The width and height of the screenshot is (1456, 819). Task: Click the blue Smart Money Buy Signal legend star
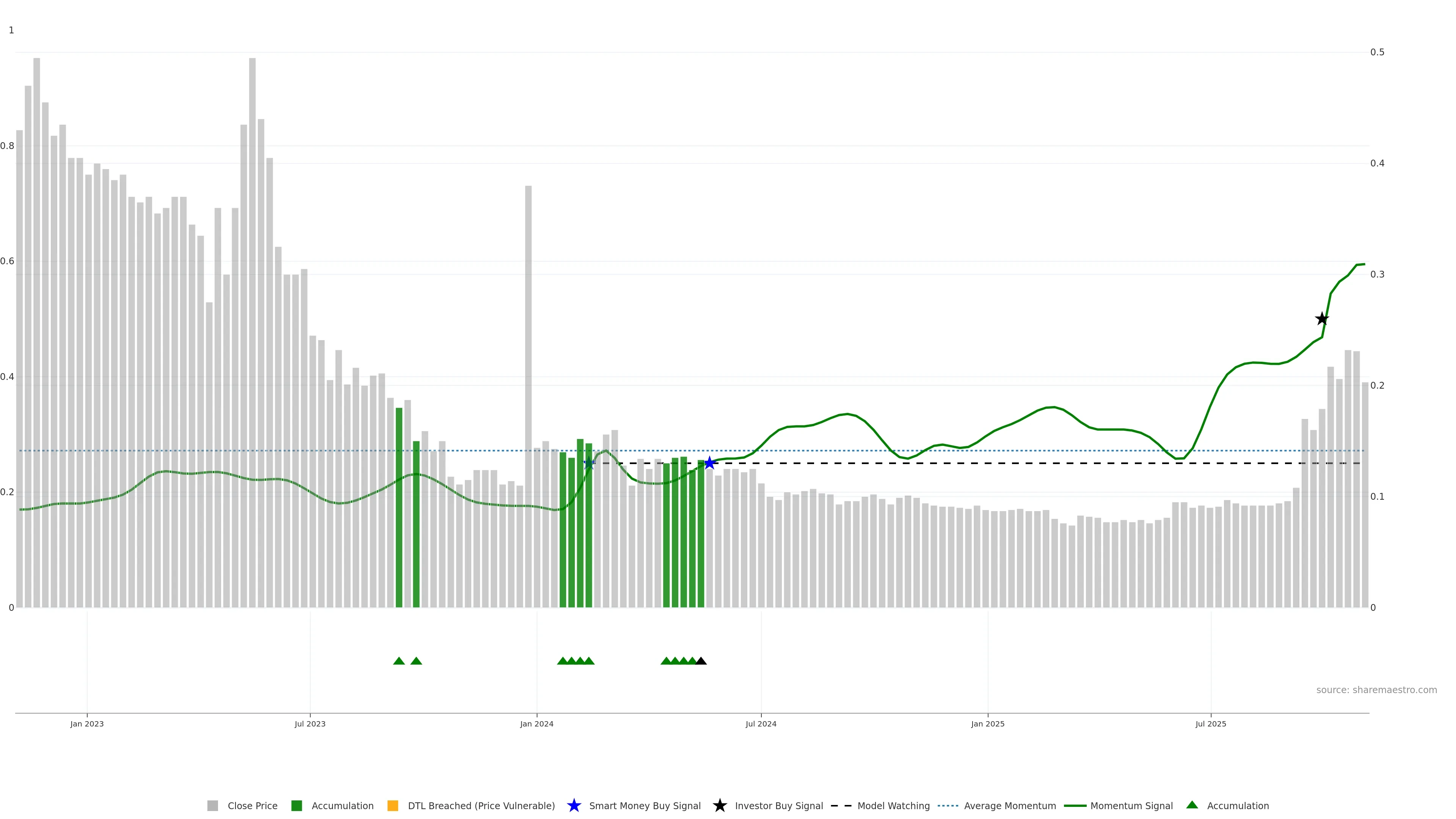coord(574,805)
